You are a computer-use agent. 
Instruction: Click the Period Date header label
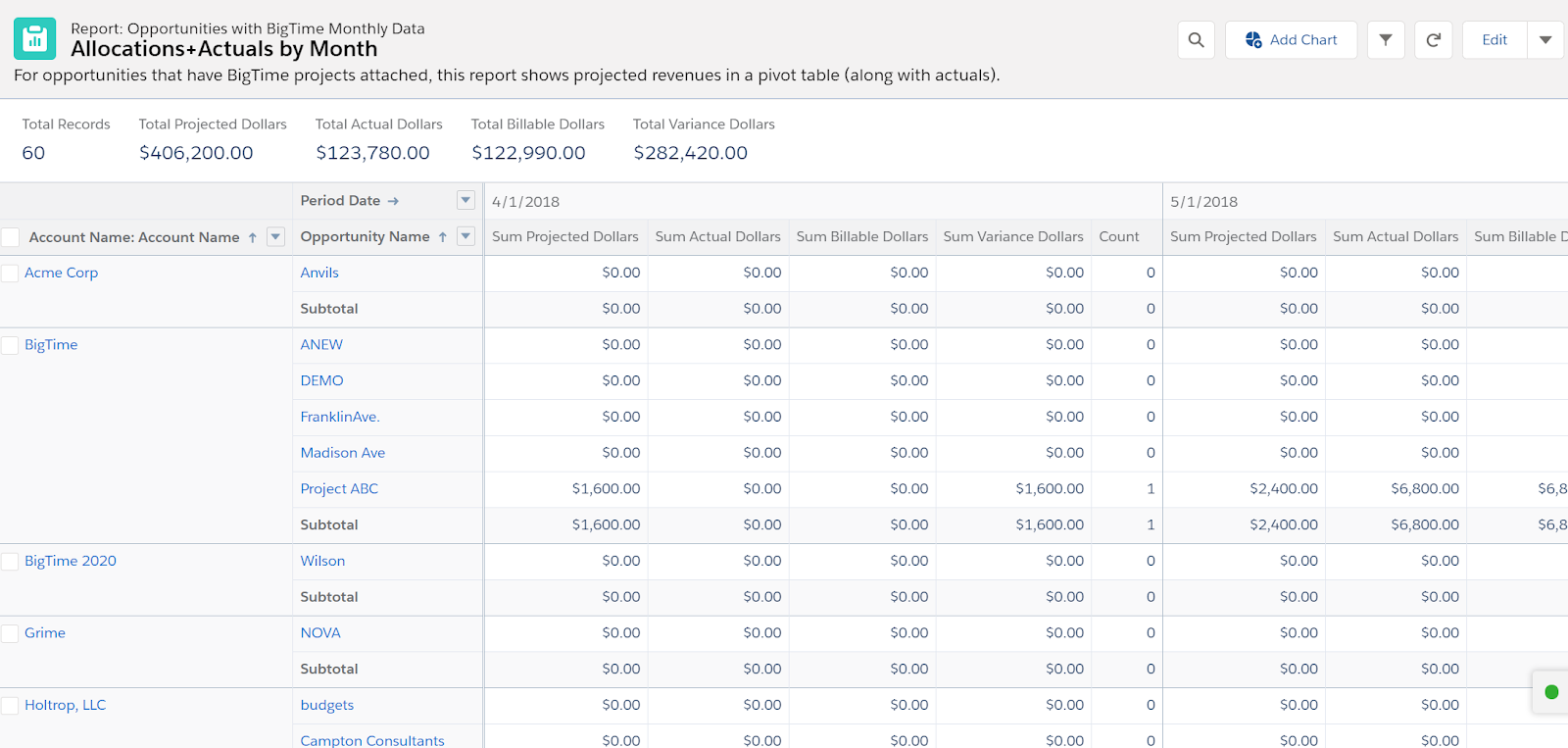pyautogui.click(x=340, y=201)
